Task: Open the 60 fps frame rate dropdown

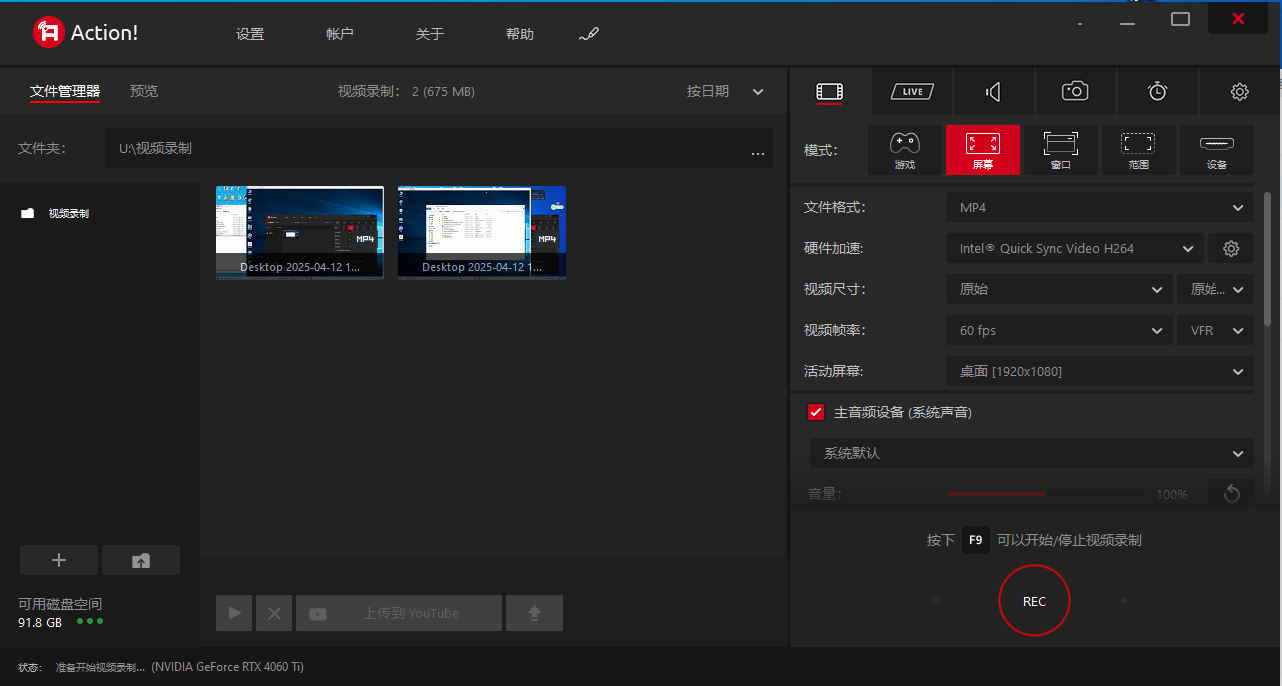Action: tap(1059, 330)
